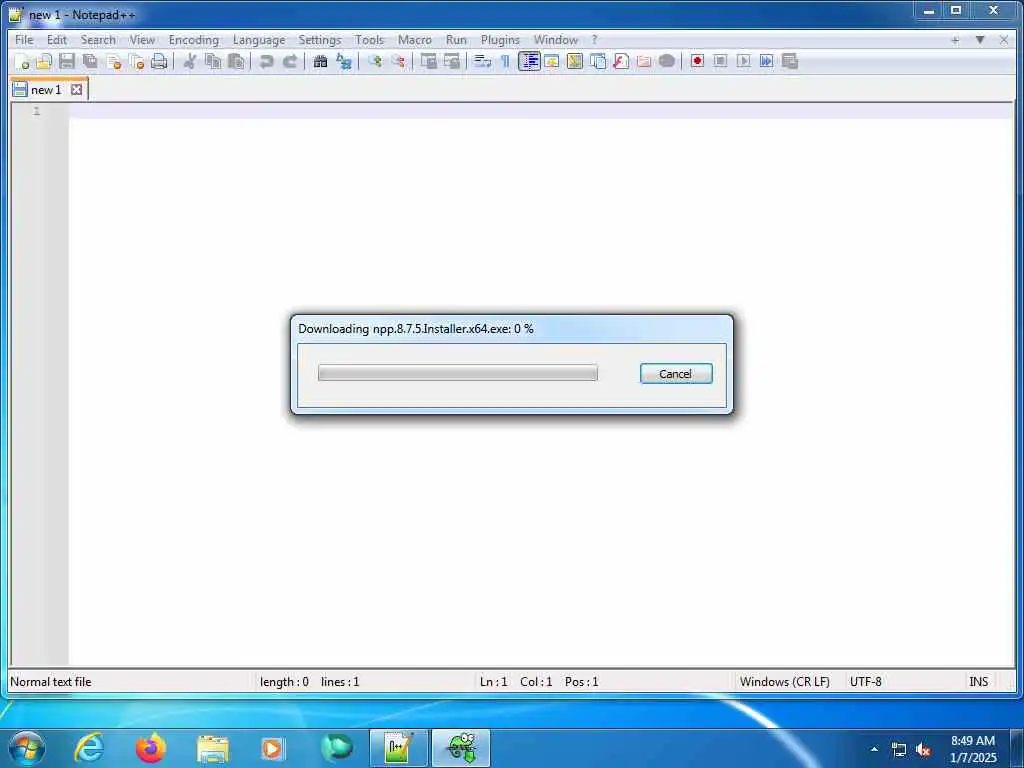The image size is (1024, 768).
Task: Open the ? help menu
Action: click(594, 40)
